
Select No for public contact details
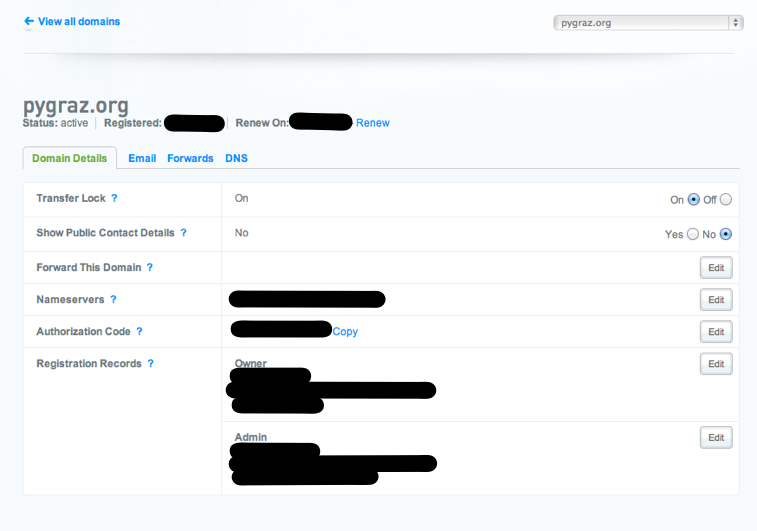tap(726, 234)
